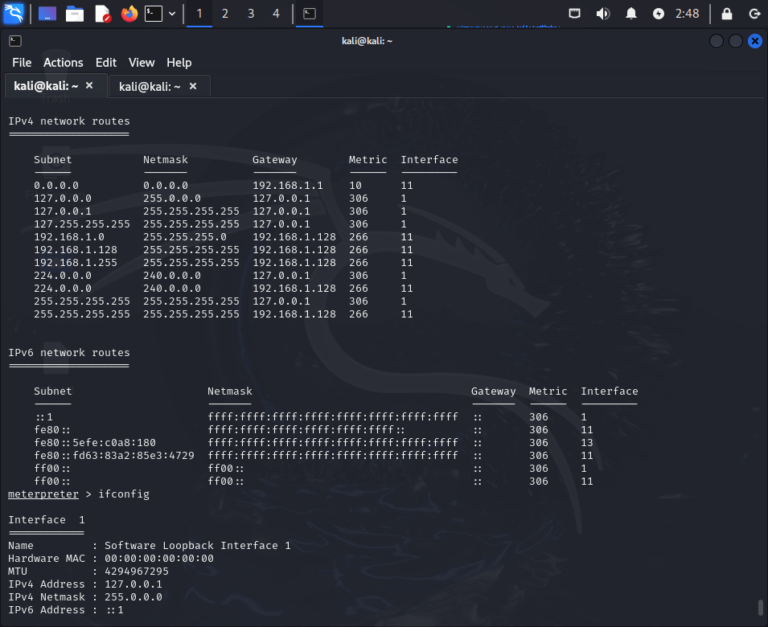The width and height of the screenshot is (768, 627).
Task: Click the text editor launcher icon
Action: (x=102, y=14)
